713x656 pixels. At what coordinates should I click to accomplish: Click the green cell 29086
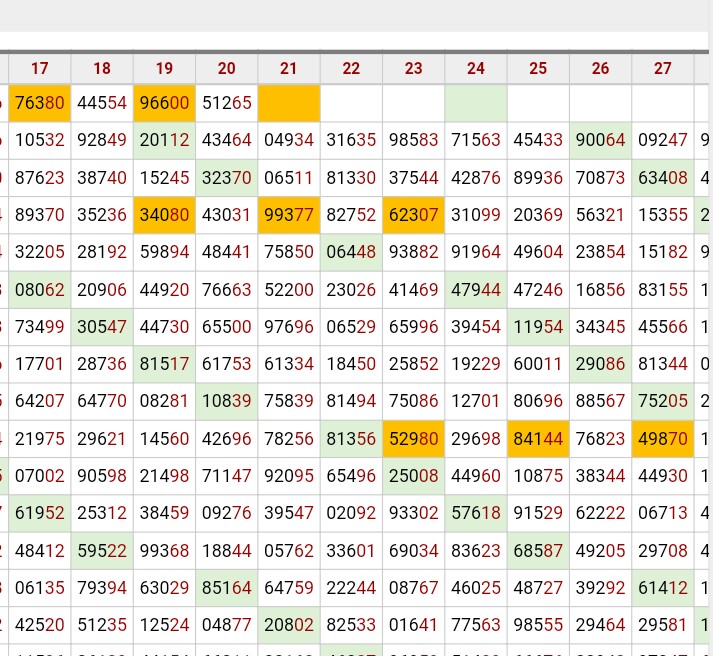click(600, 364)
